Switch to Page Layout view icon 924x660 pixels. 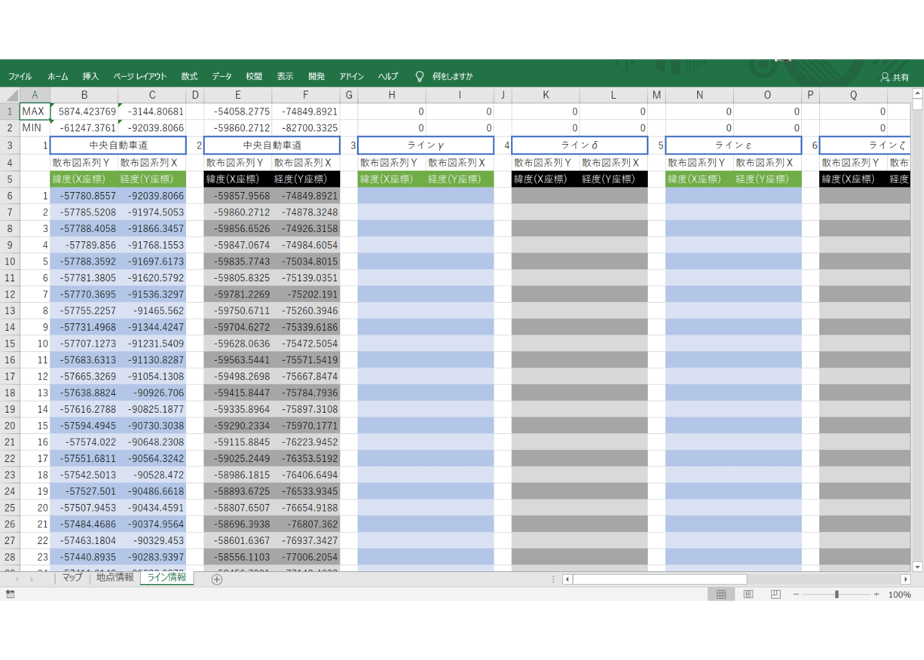point(748,595)
